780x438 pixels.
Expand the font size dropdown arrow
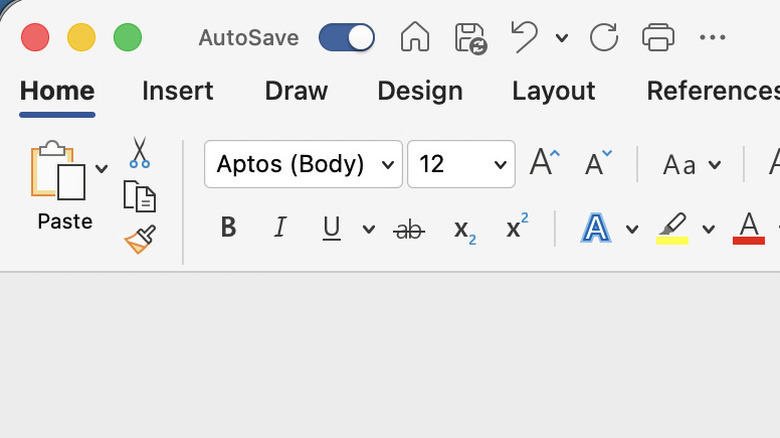tap(500, 165)
